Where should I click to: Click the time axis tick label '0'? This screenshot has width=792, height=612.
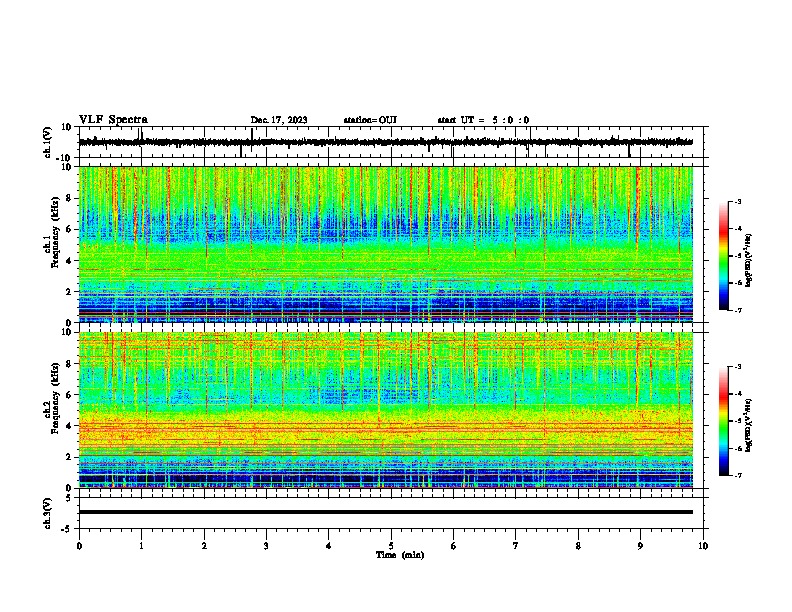(79, 546)
